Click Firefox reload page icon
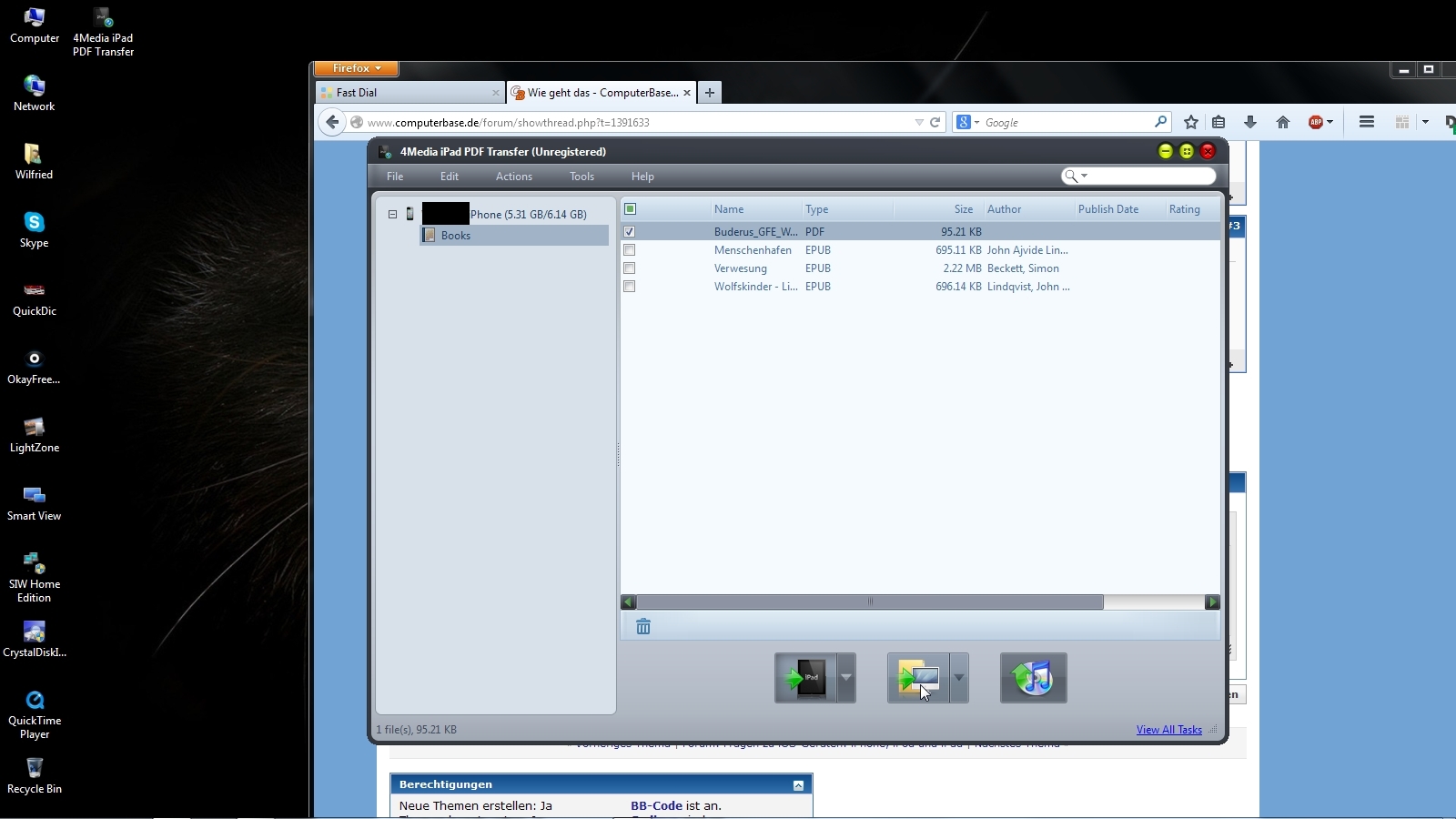The height and width of the screenshot is (819, 1456). (935, 122)
